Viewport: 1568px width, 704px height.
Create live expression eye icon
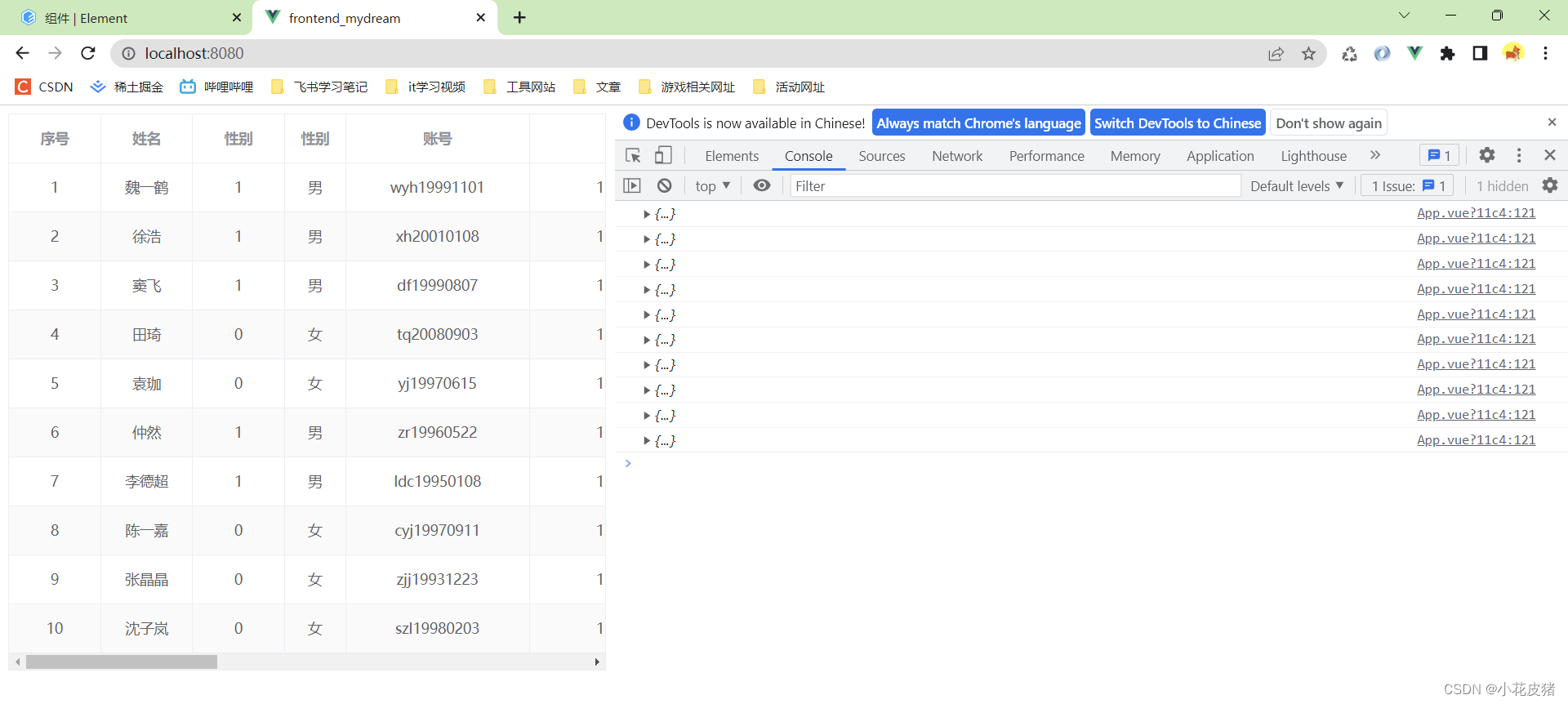(762, 186)
